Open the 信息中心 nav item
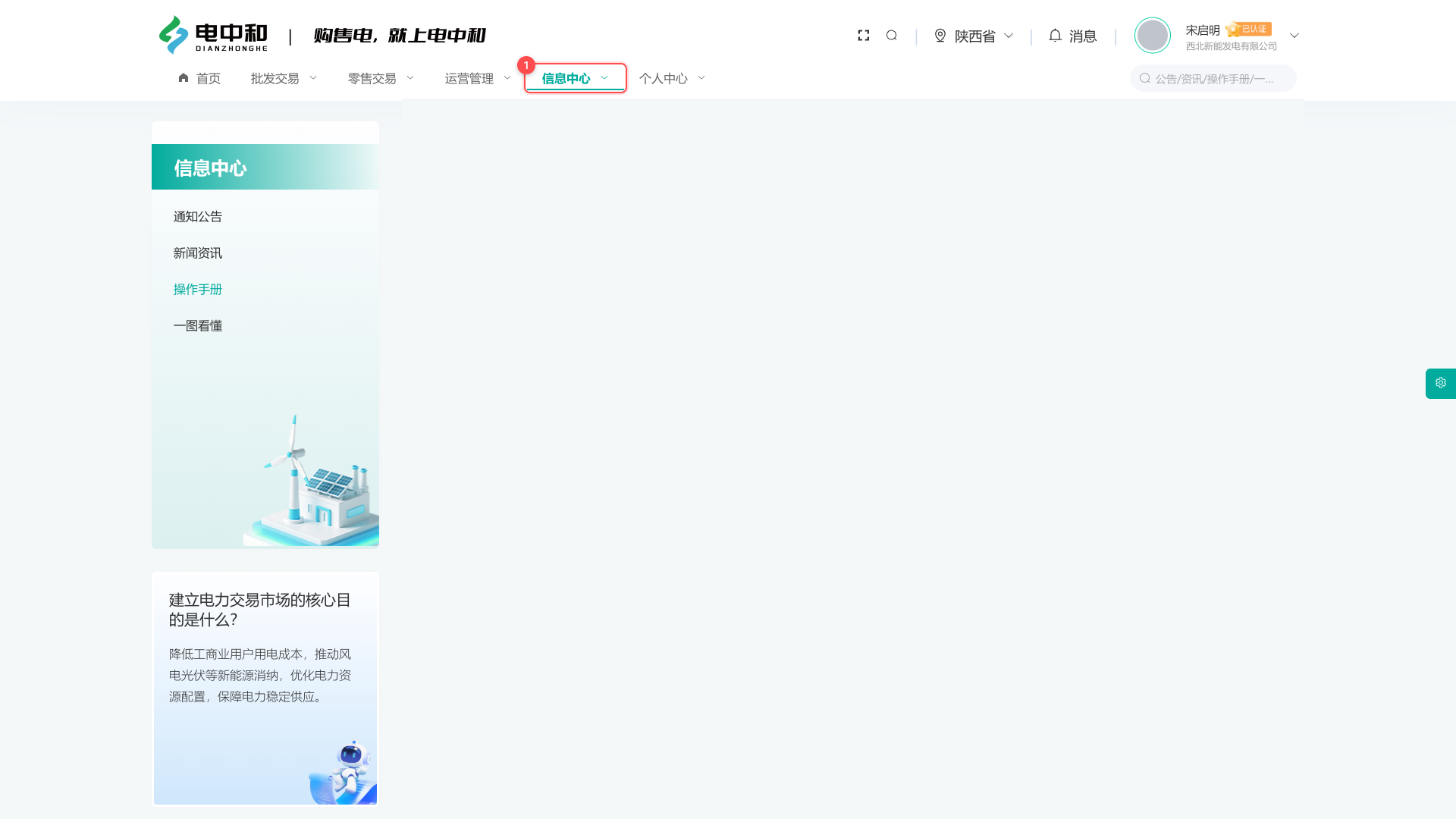This screenshot has height=819, width=1456. (x=576, y=78)
